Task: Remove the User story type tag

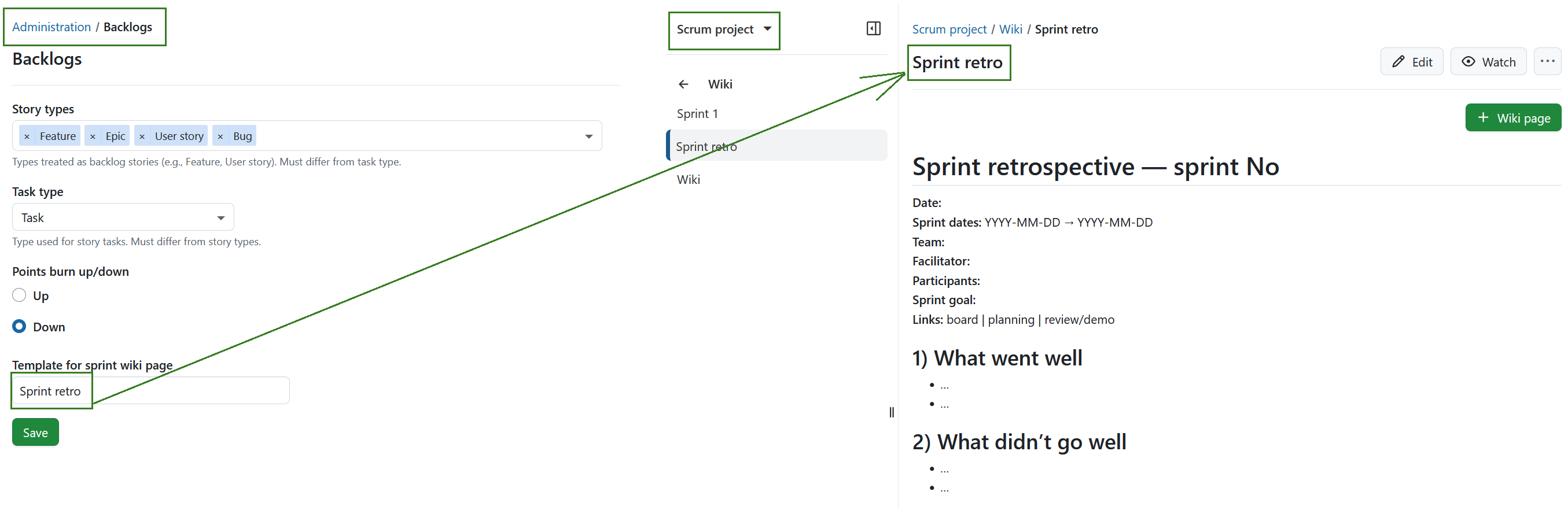Action: click(x=142, y=136)
